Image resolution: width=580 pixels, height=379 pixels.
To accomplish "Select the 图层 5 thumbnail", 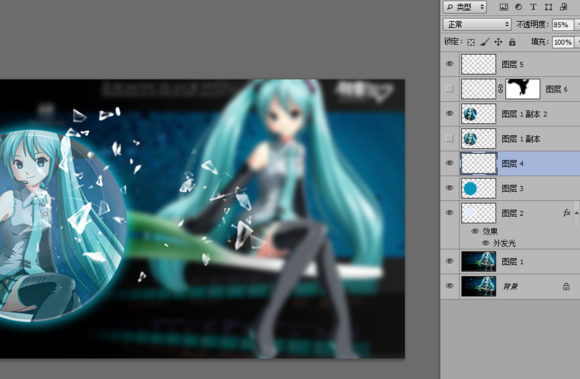I will click(478, 64).
